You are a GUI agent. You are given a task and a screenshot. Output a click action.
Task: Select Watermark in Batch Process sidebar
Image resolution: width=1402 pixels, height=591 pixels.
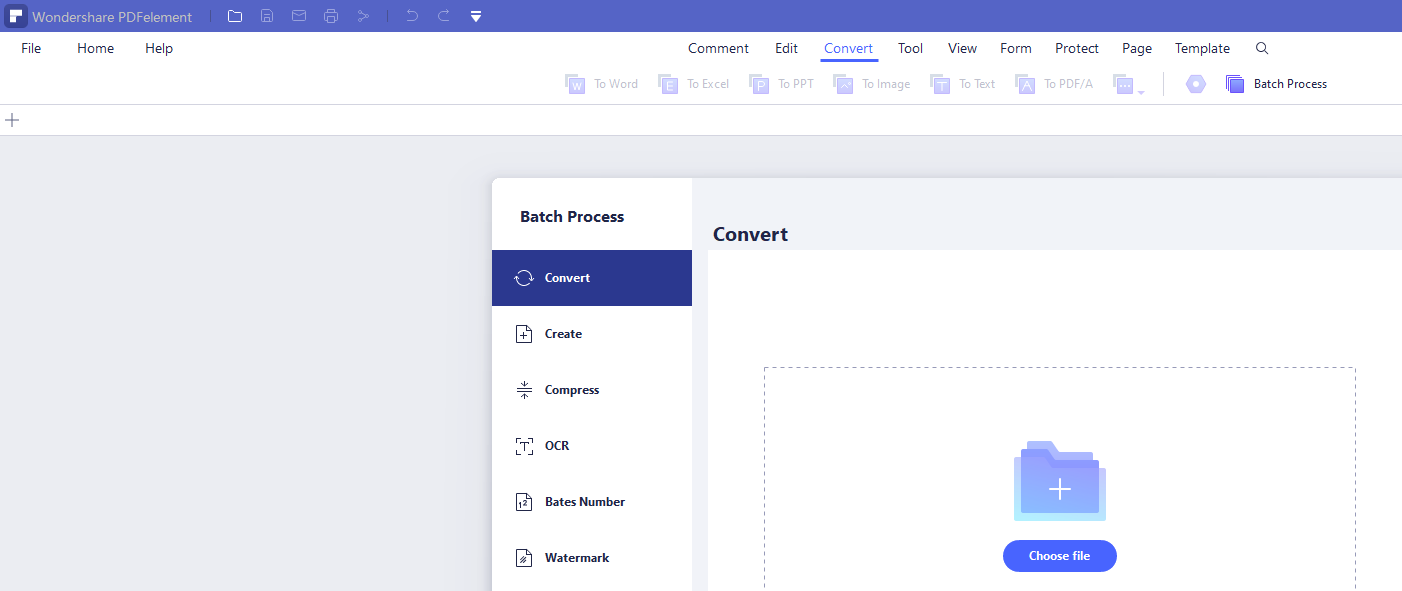coord(592,558)
